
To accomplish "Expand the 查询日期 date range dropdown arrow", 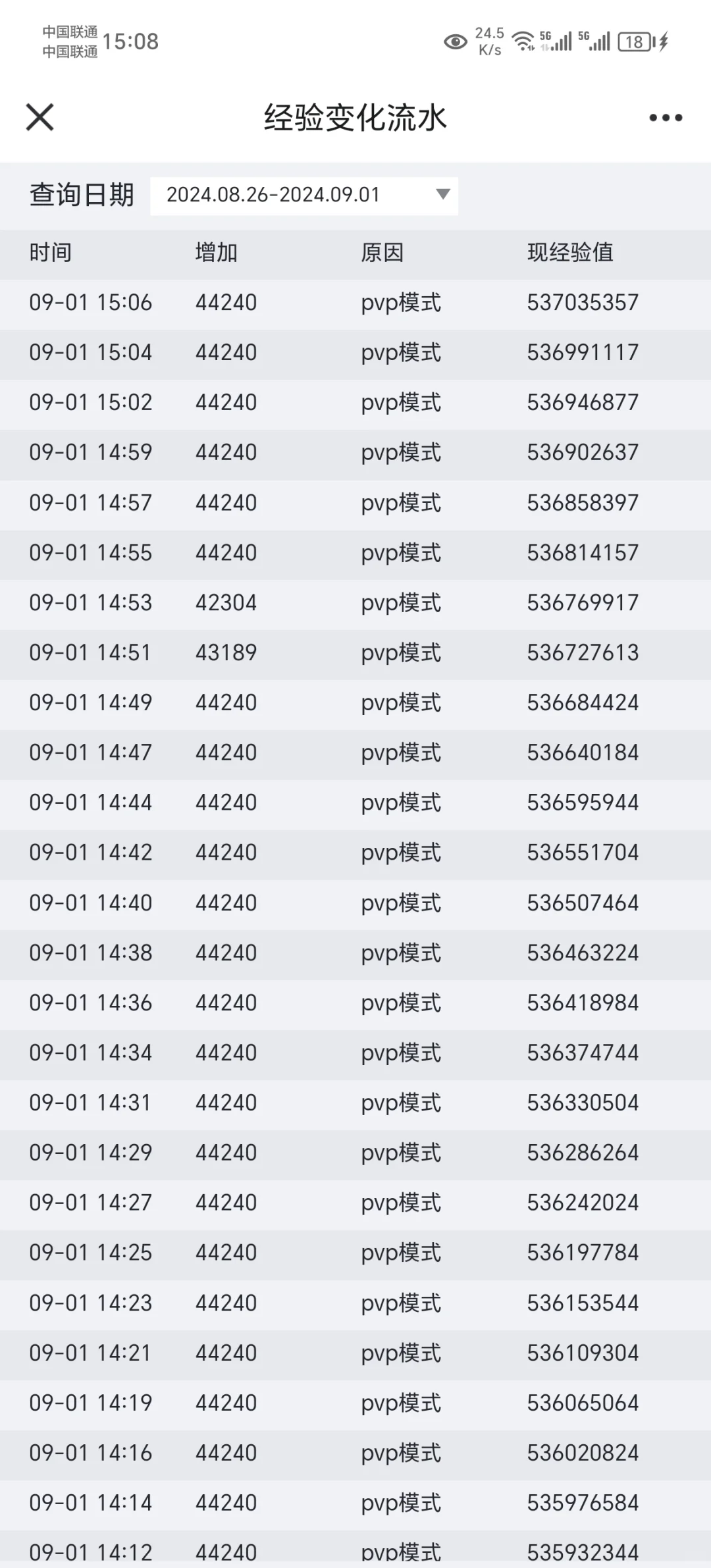I will pos(443,194).
